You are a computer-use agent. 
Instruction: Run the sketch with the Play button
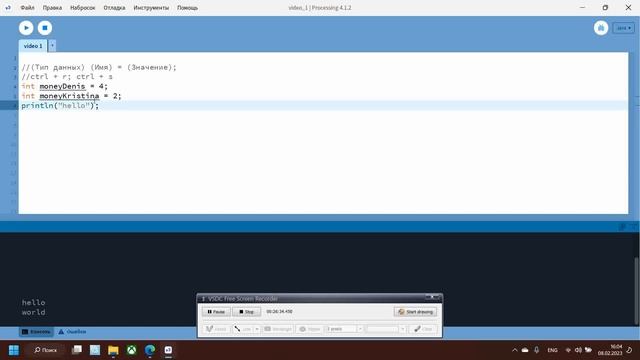[26, 28]
